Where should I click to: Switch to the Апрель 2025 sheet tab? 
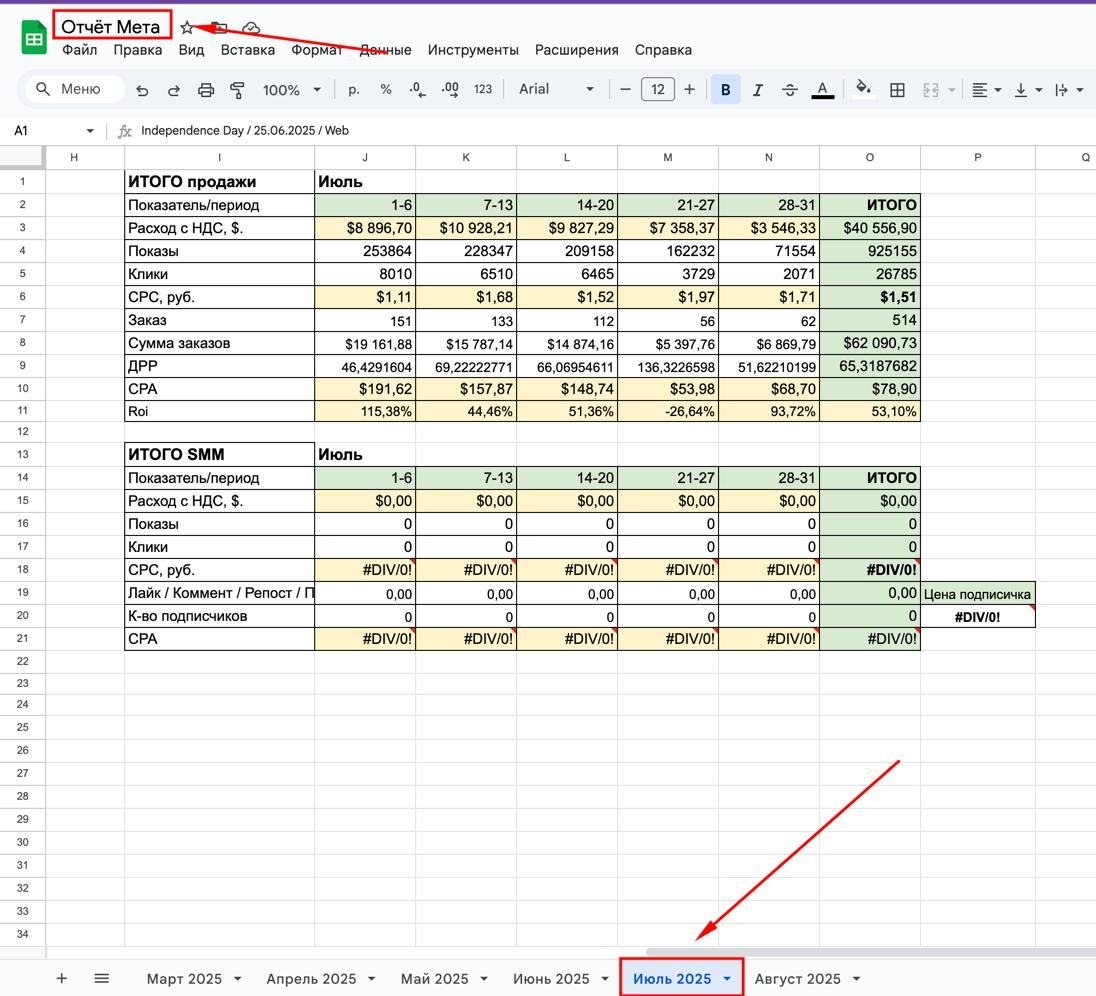[311, 979]
